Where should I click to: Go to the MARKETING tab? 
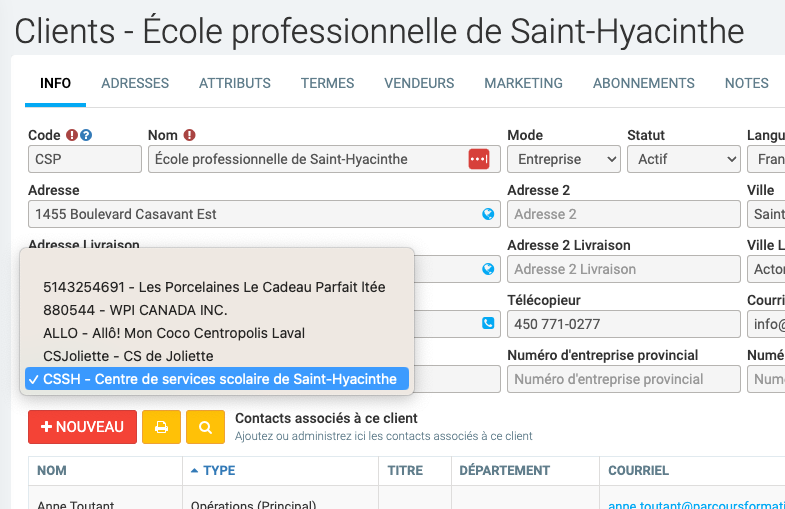[x=523, y=83]
